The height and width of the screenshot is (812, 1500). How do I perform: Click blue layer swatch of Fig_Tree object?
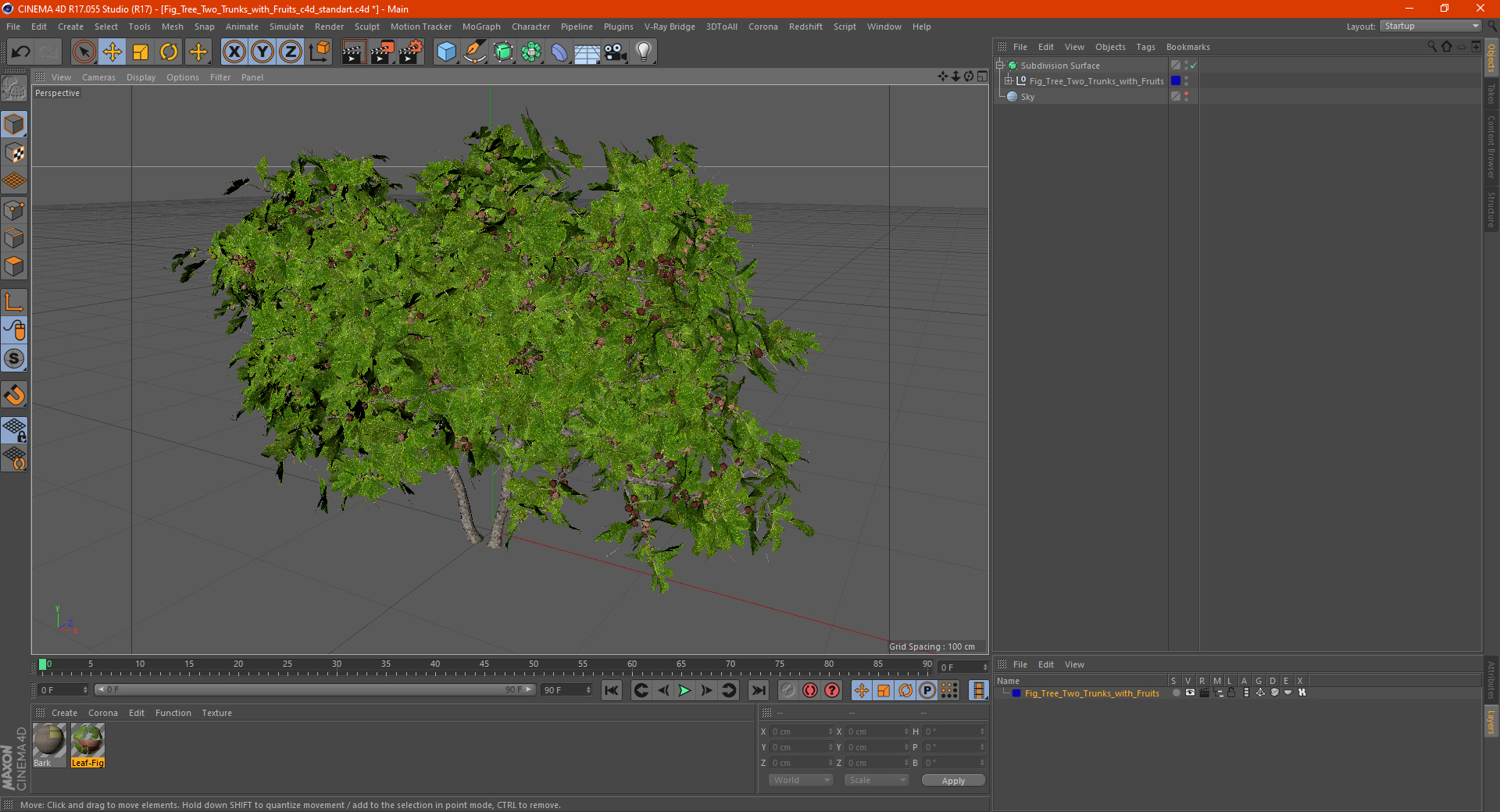1175,80
